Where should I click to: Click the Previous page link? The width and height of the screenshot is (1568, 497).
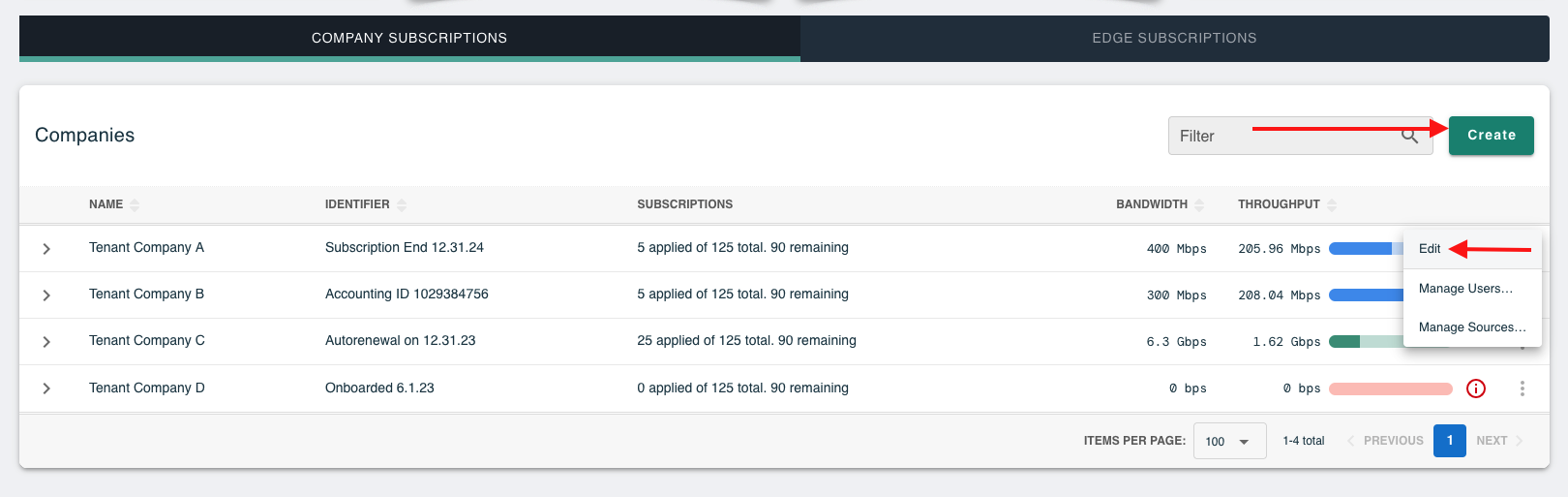[1385, 441]
